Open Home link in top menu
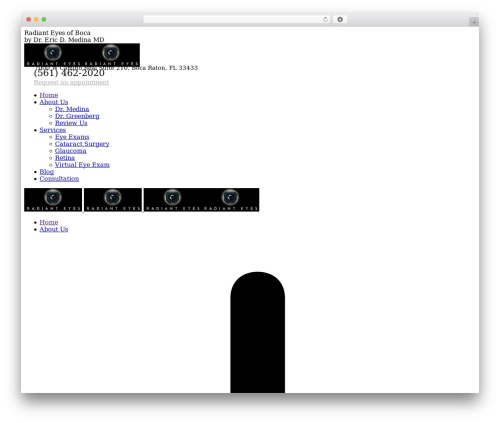 [49, 95]
